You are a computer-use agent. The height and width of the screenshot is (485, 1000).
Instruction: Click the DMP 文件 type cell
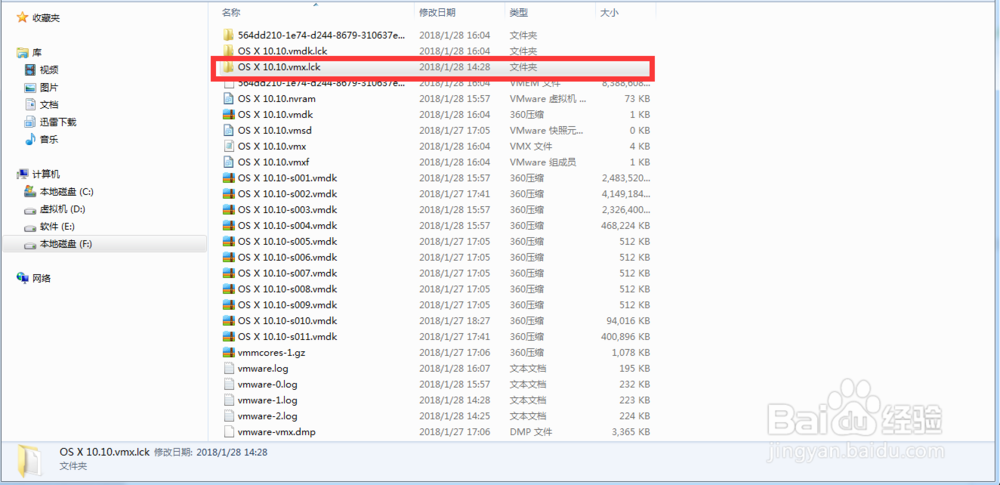coord(531,432)
